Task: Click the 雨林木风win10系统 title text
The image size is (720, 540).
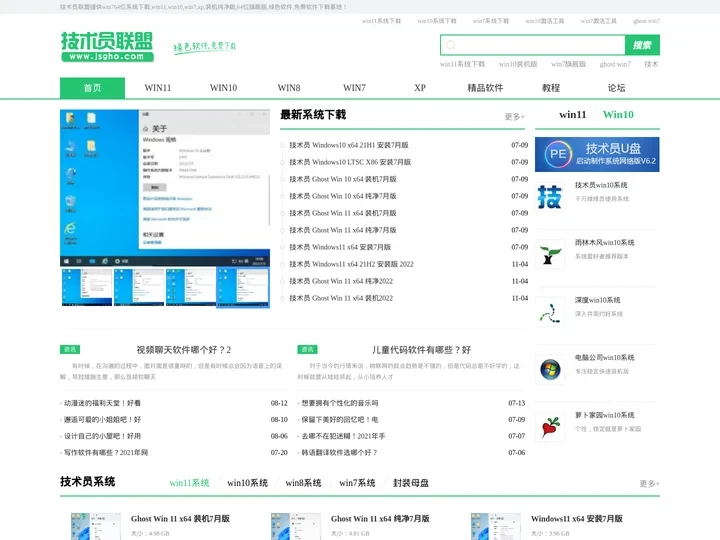Action: tap(604, 242)
